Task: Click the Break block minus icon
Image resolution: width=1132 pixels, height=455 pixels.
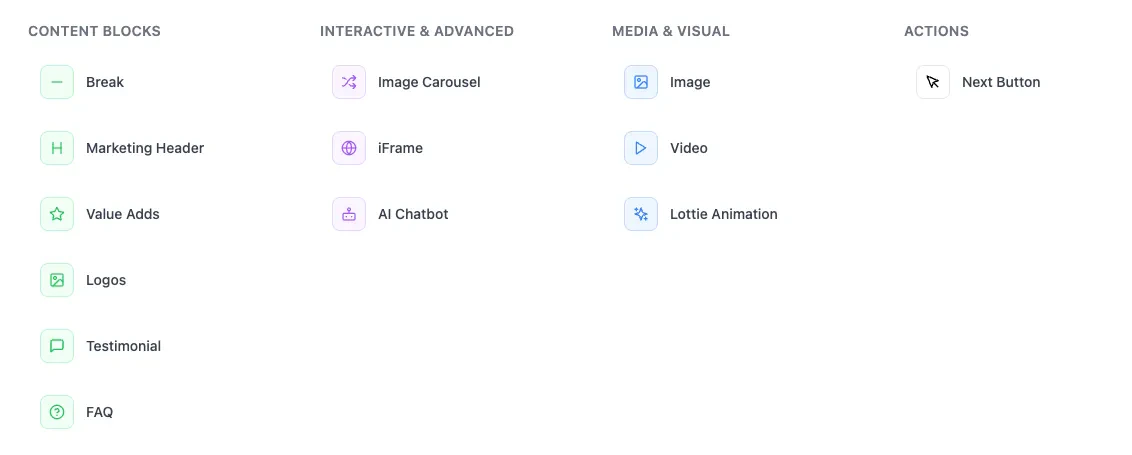Action: pos(57,82)
